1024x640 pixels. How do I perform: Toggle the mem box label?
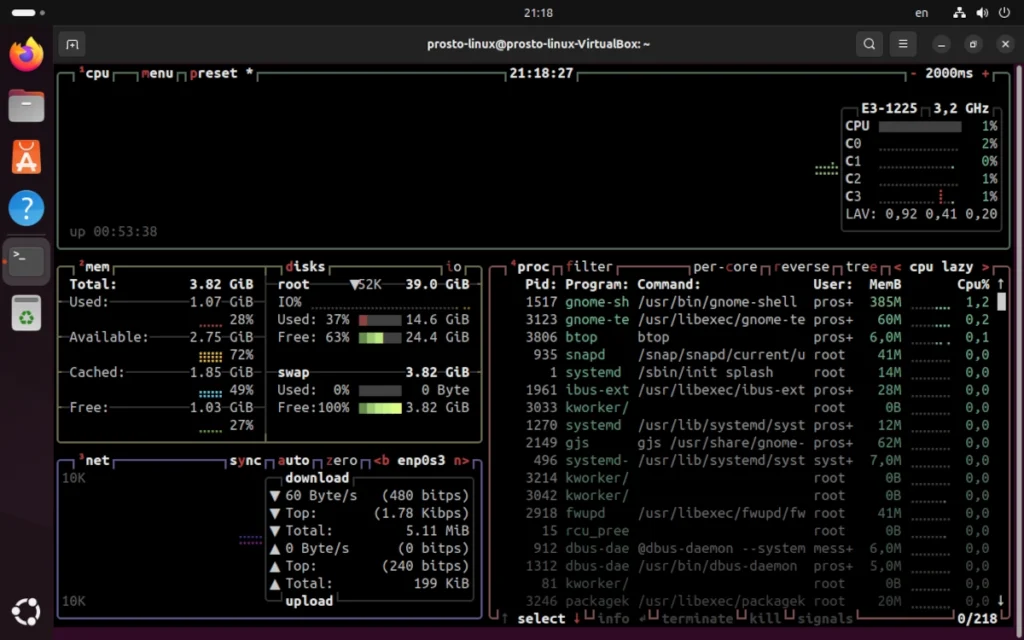97,266
